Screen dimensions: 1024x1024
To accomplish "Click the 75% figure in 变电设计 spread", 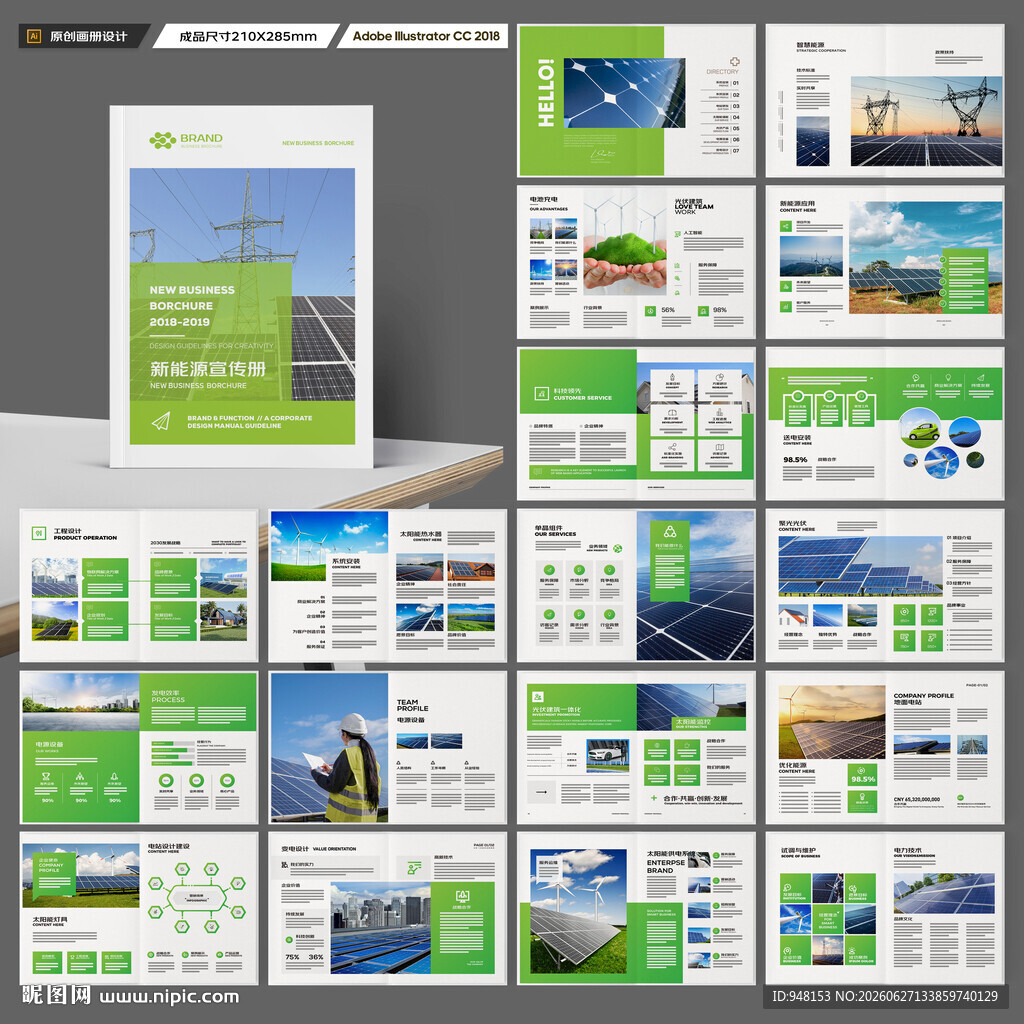I will pos(293,957).
